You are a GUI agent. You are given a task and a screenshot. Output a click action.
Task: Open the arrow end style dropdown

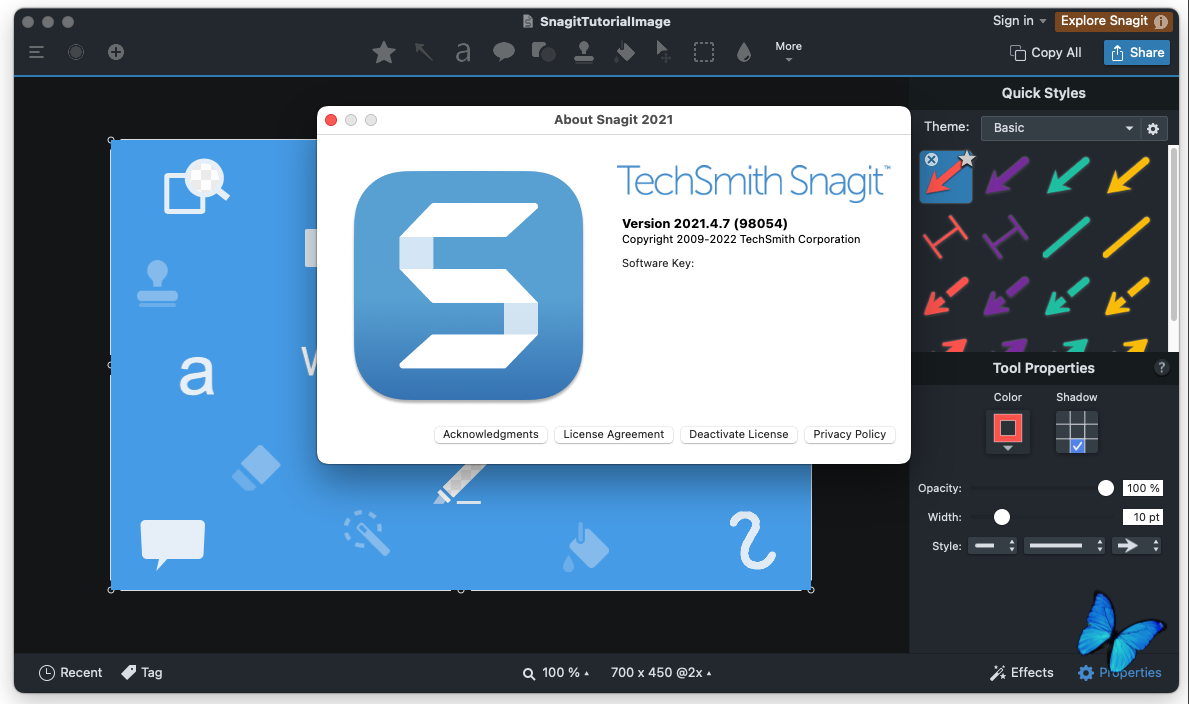[1136, 545]
